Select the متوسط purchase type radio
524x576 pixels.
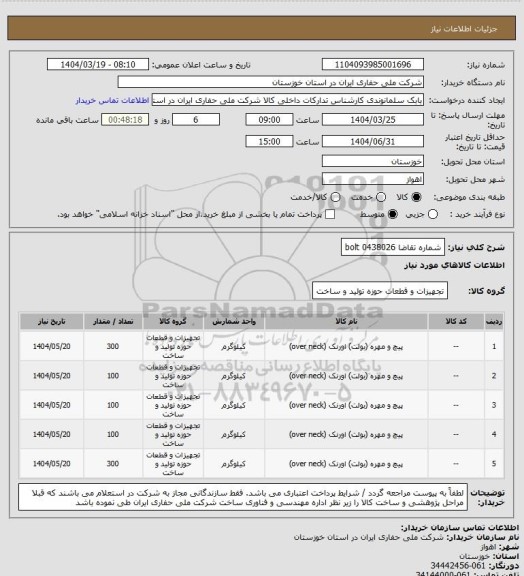[x=393, y=214]
